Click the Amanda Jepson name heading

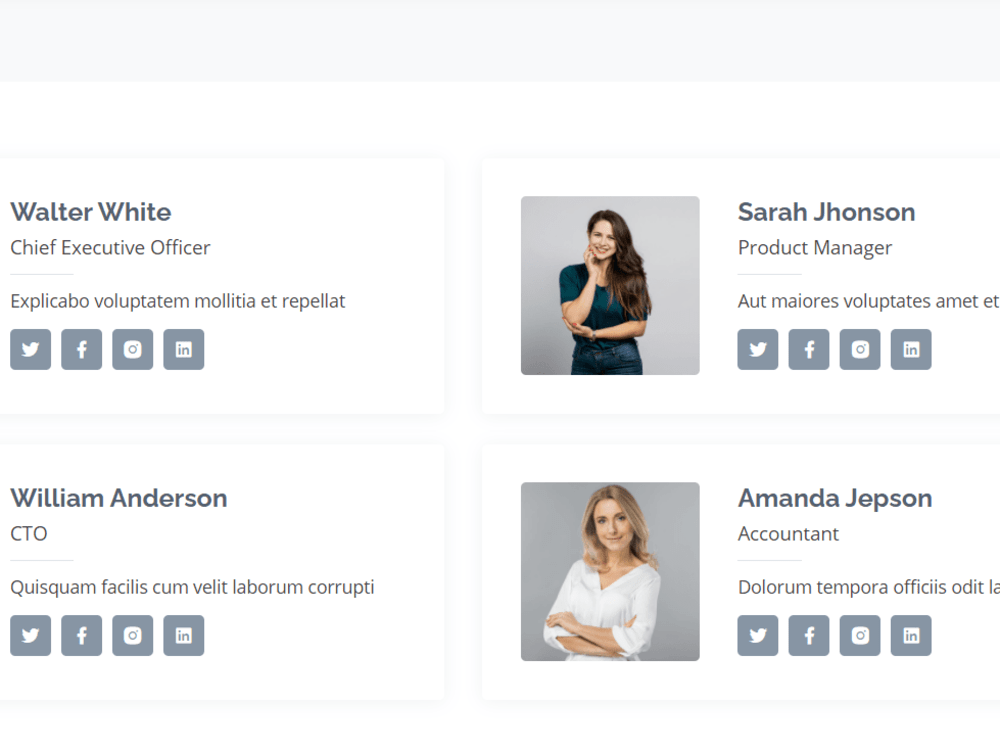pos(835,498)
